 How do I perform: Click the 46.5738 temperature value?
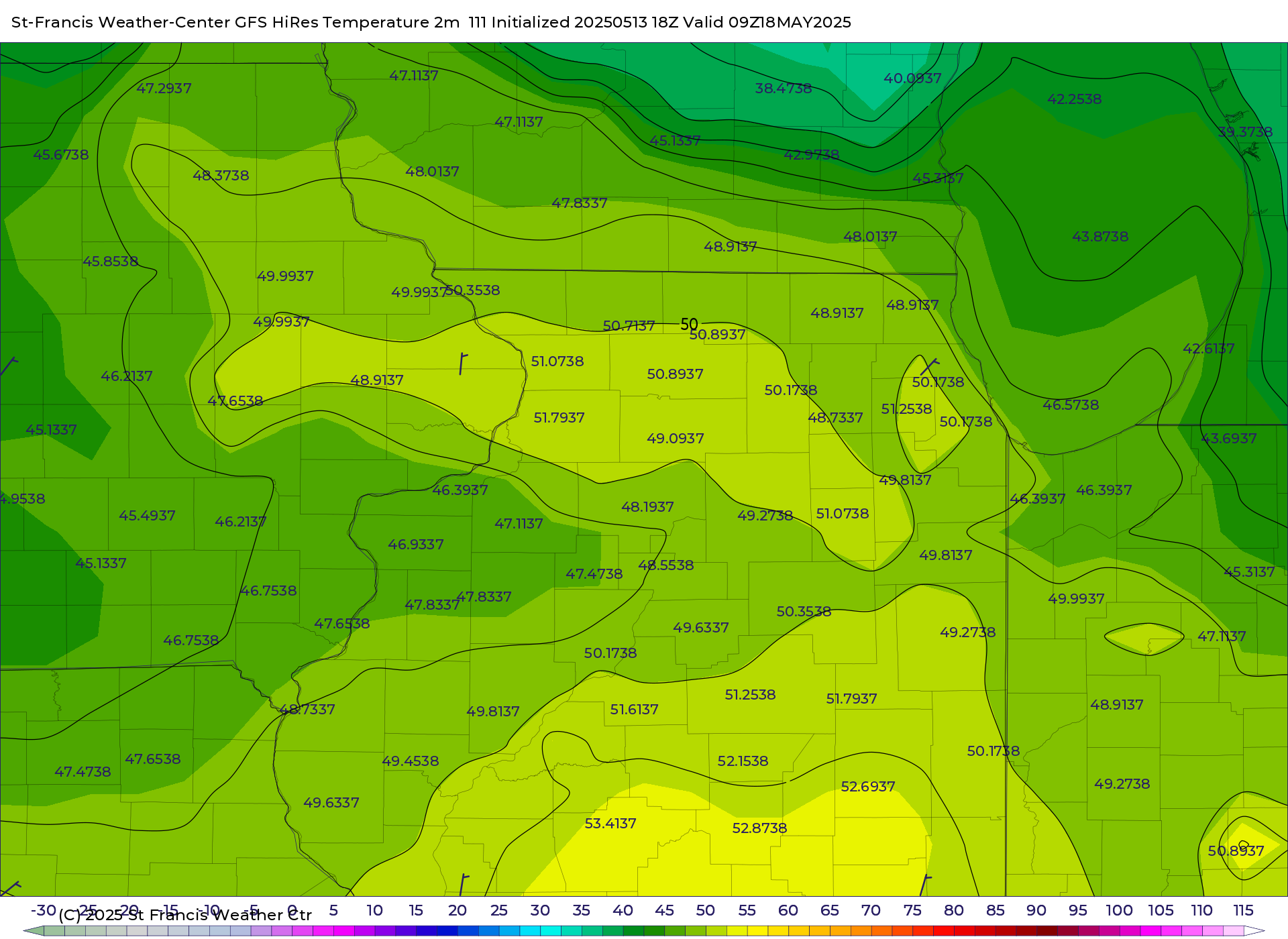[1071, 405]
